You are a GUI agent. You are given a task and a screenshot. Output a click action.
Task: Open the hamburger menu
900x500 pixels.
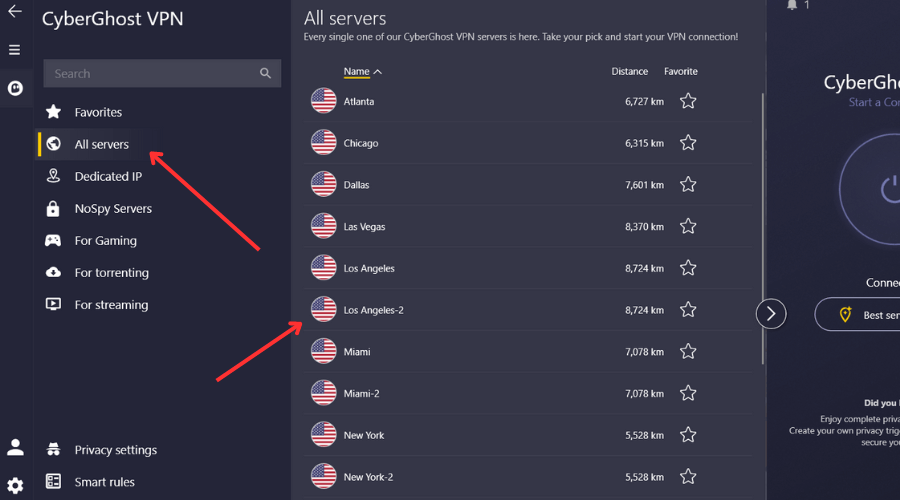coord(15,50)
